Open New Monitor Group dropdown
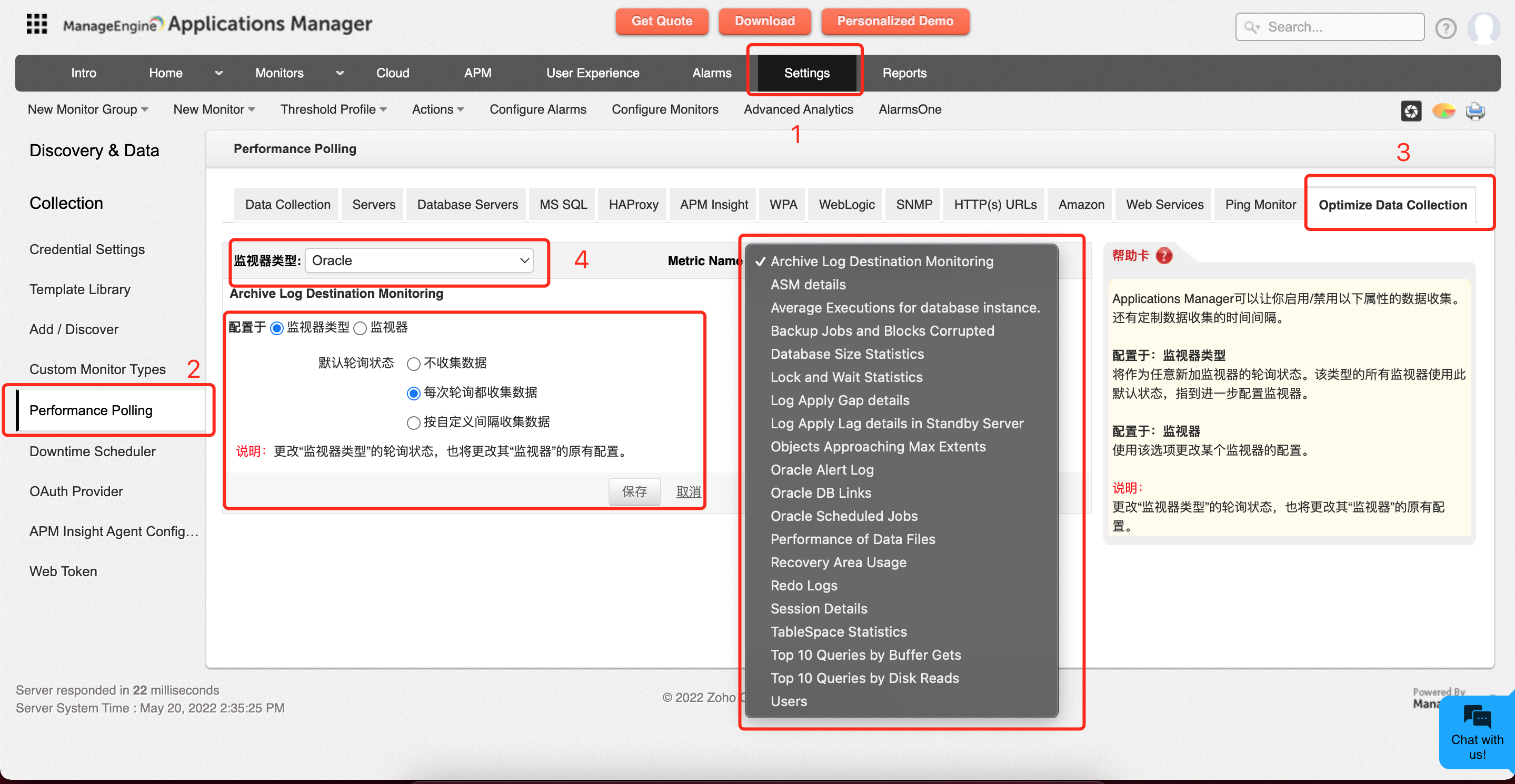This screenshot has width=1515, height=784. [x=87, y=109]
